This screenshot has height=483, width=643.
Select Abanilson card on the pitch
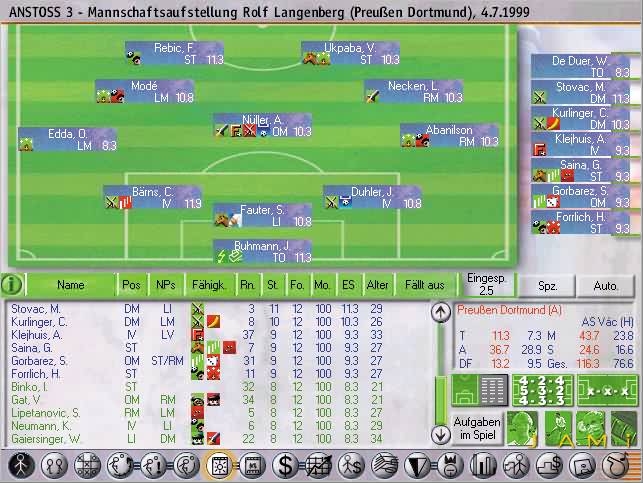tap(449, 135)
